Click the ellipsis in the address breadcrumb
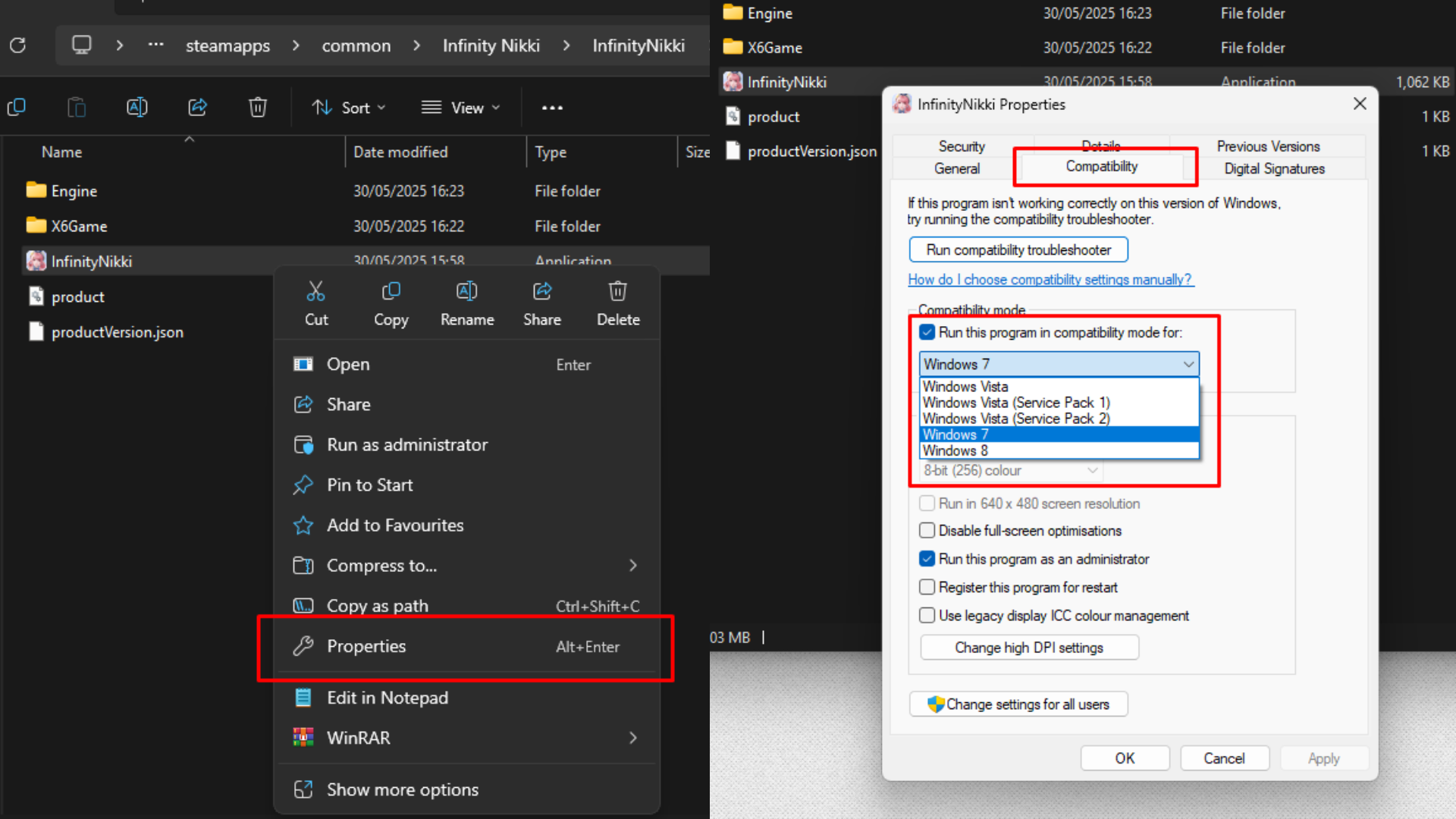 [155, 45]
